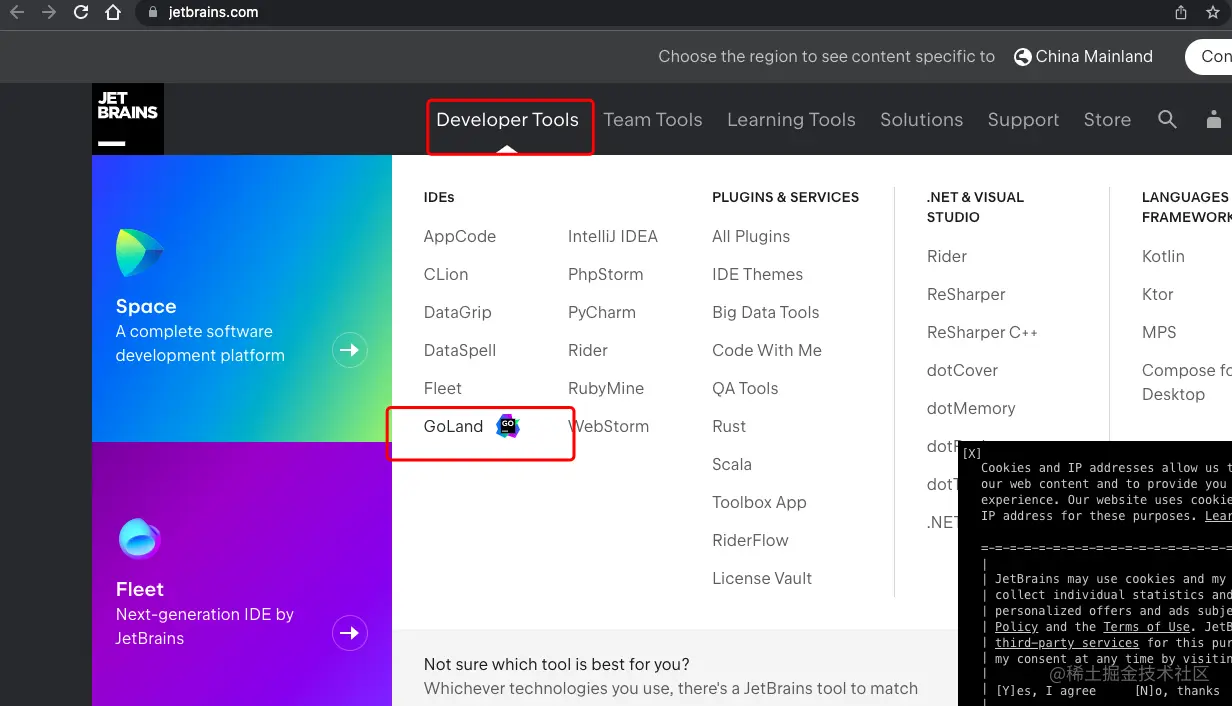
Task: Open the Terms of Use link
Action: coord(1146,626)
